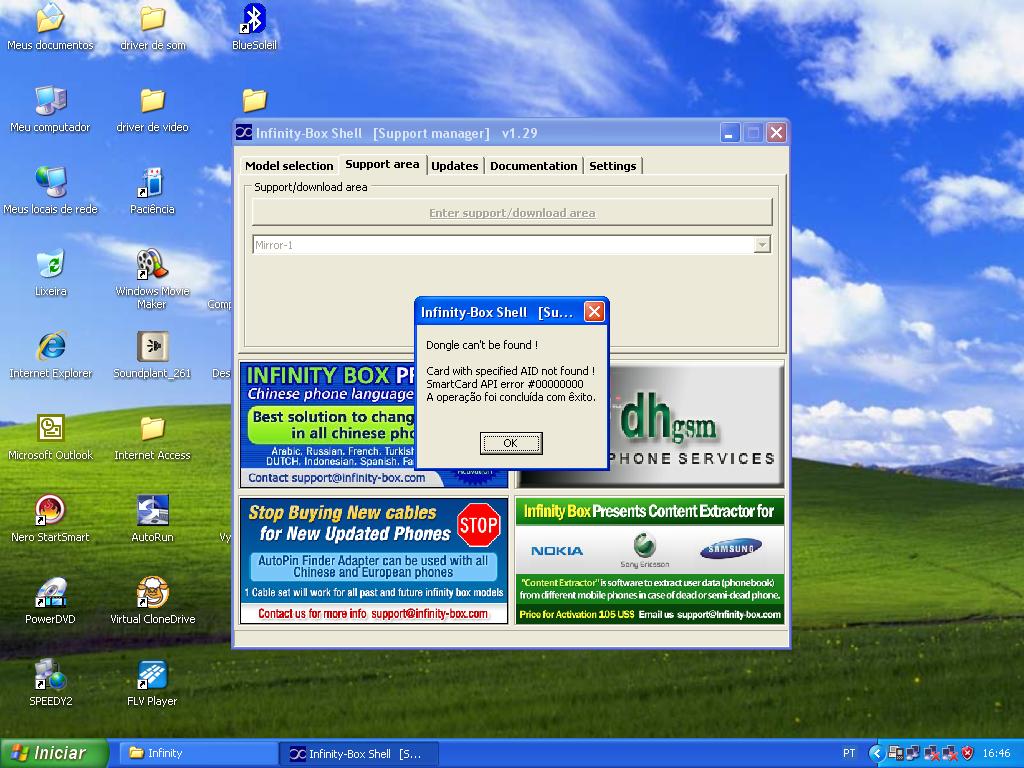Open the driver de video folder
Screen dimensions: 1024x768
point(153,108)
